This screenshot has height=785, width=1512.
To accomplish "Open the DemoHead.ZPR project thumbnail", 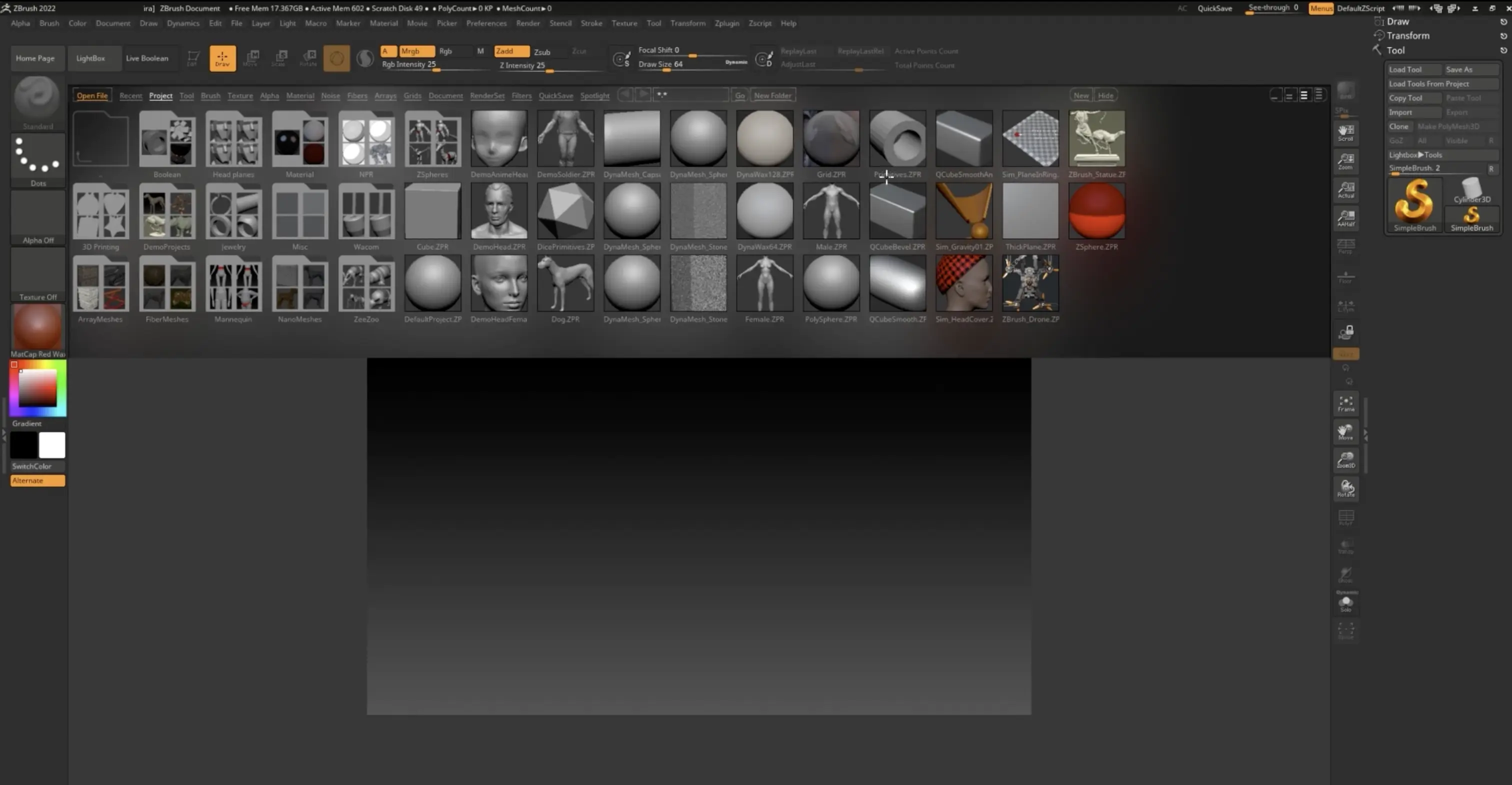I will (x=498, y=211).
